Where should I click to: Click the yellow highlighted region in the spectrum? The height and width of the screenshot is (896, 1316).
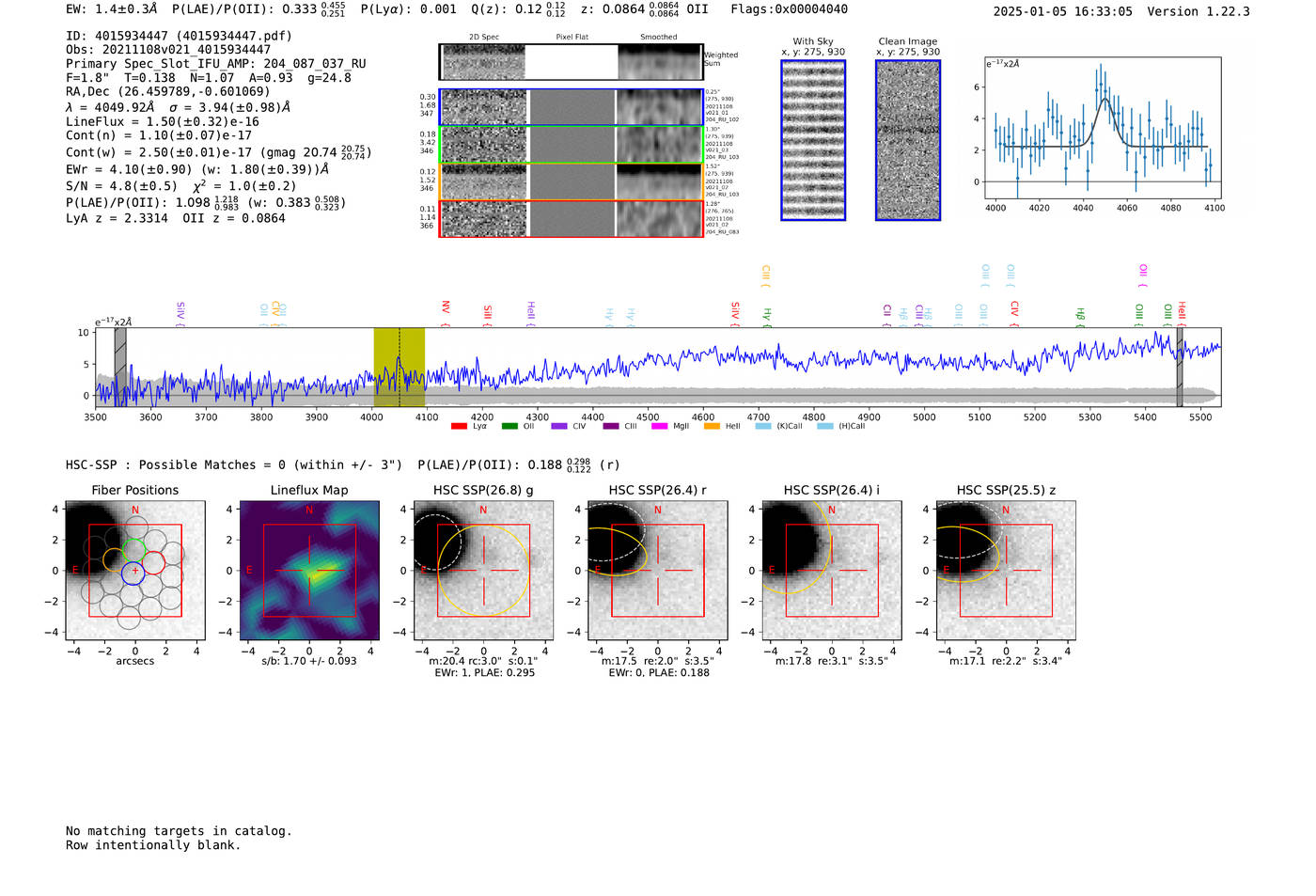coord(399,368)
